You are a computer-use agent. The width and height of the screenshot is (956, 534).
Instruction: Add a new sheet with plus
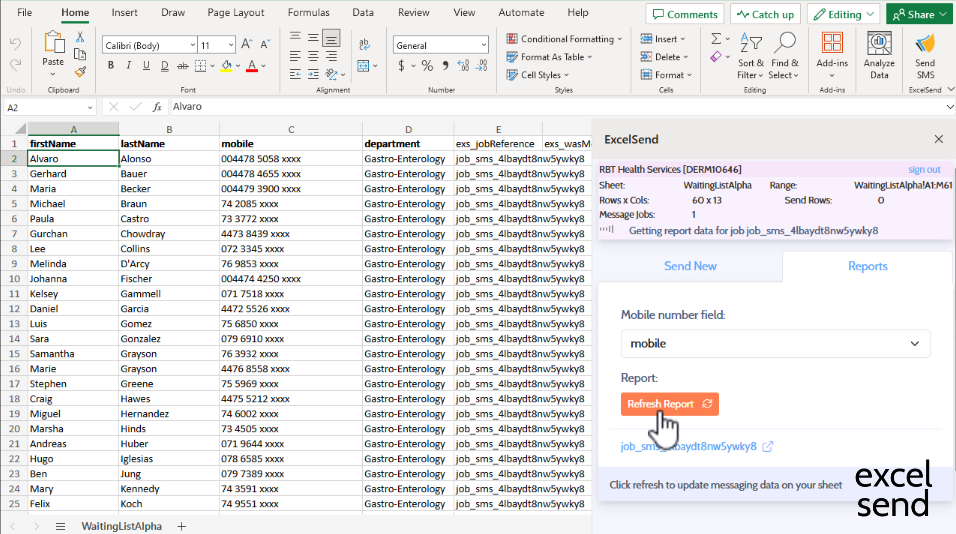181,526
